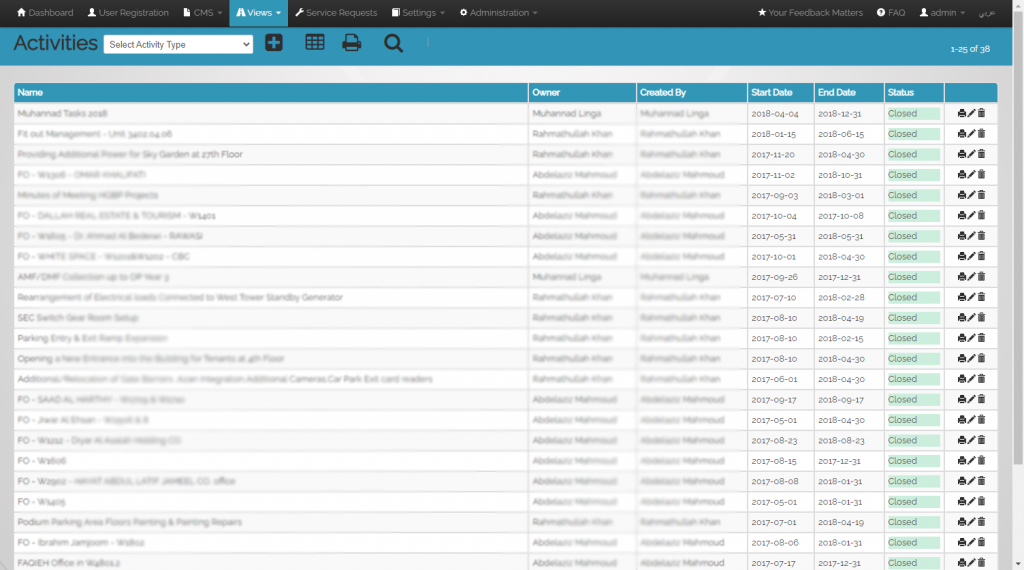1024x570 pixels.
Task: Print the Podium Parking Area Floors row
Action: 961,522
